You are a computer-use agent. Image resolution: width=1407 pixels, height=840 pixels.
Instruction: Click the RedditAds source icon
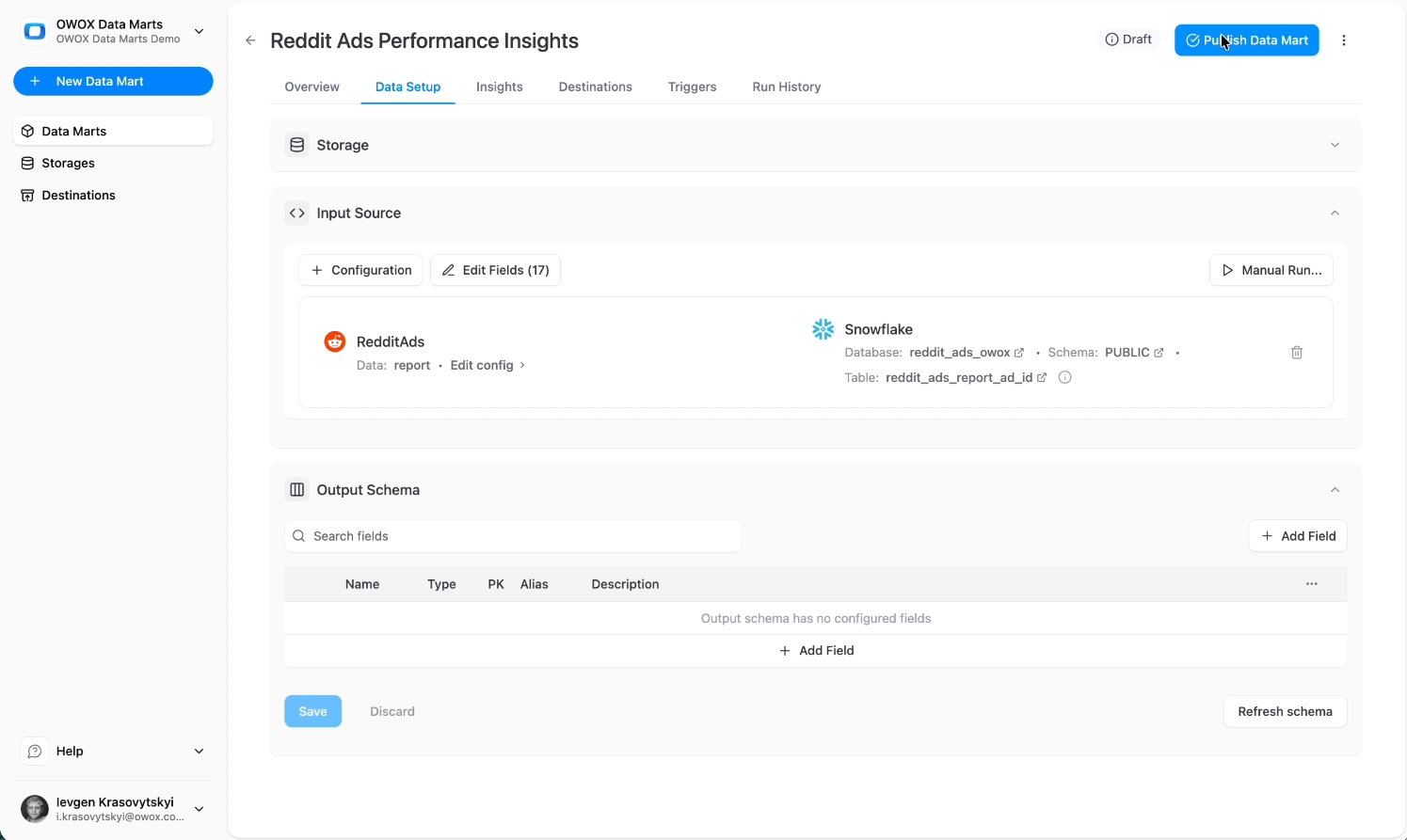tap(334, 341)
